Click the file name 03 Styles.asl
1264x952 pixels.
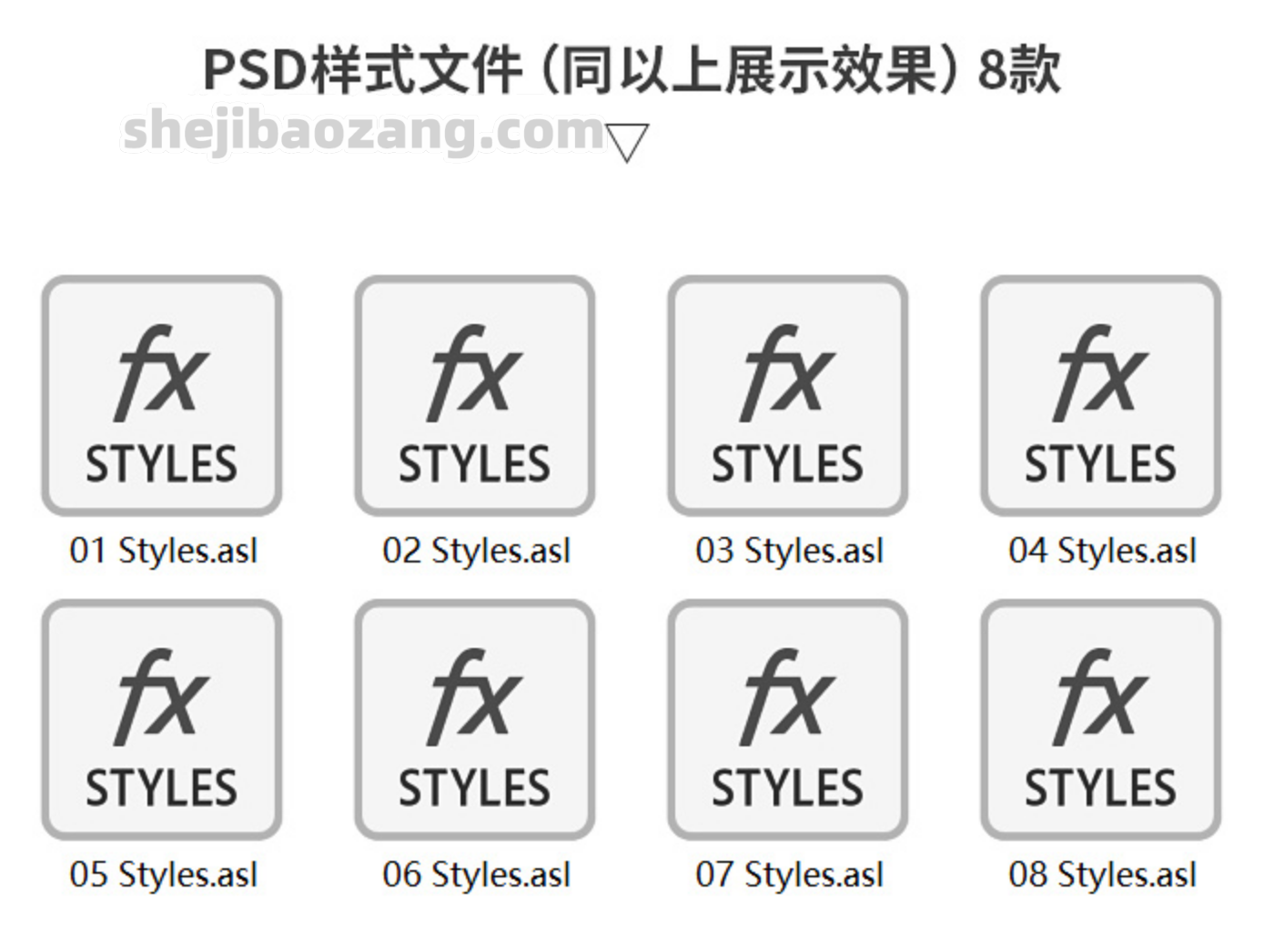coord(790,552)
